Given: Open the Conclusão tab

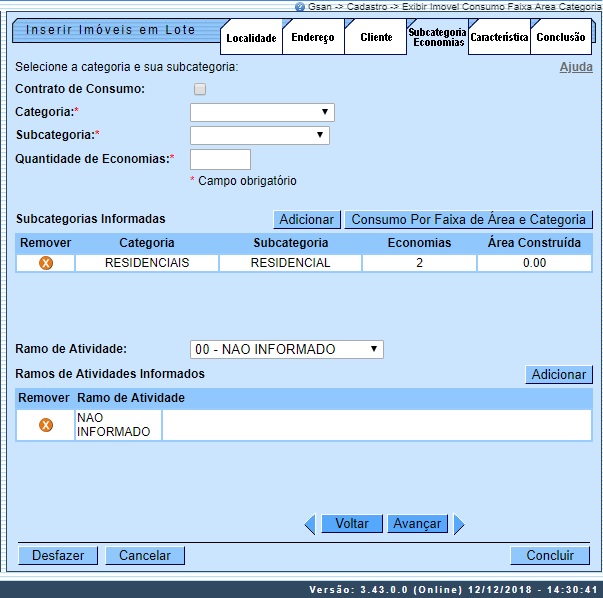Looking at the screenshot, I should (x=561, y=37).
